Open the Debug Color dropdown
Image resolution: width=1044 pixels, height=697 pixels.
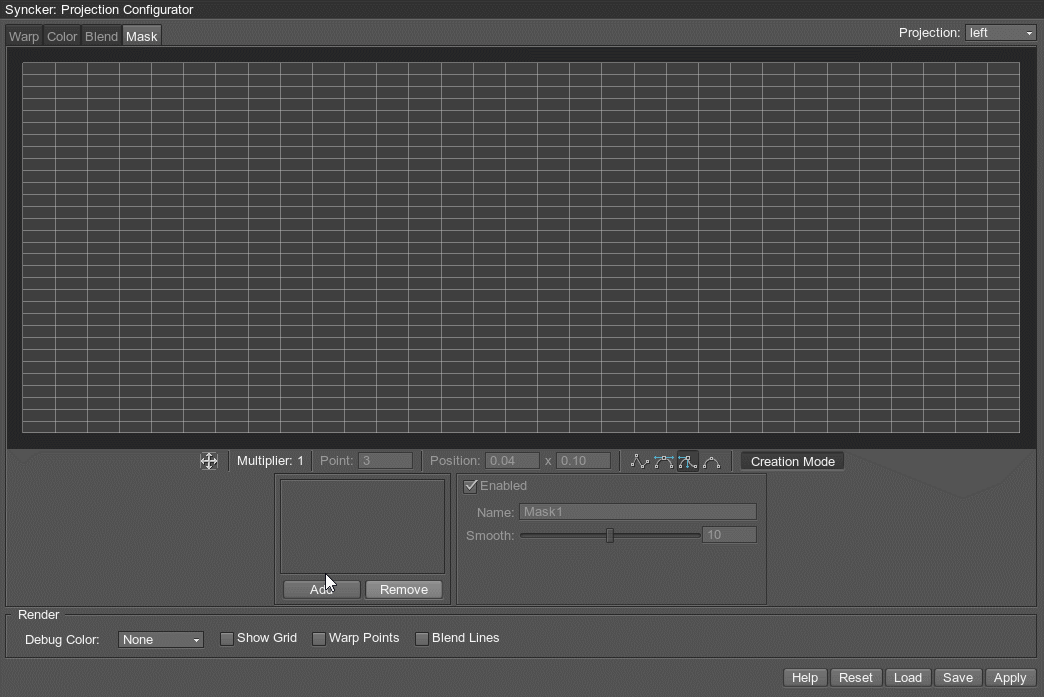(160, 639)
